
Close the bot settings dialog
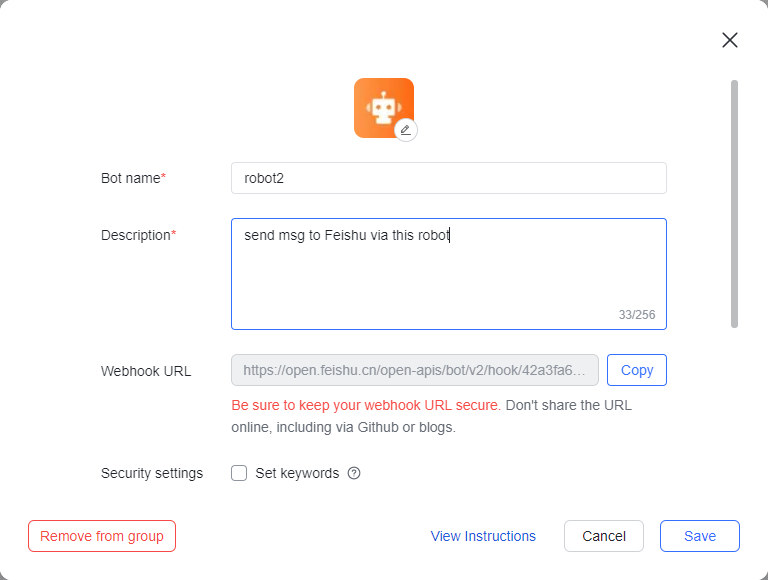point(730,40)
